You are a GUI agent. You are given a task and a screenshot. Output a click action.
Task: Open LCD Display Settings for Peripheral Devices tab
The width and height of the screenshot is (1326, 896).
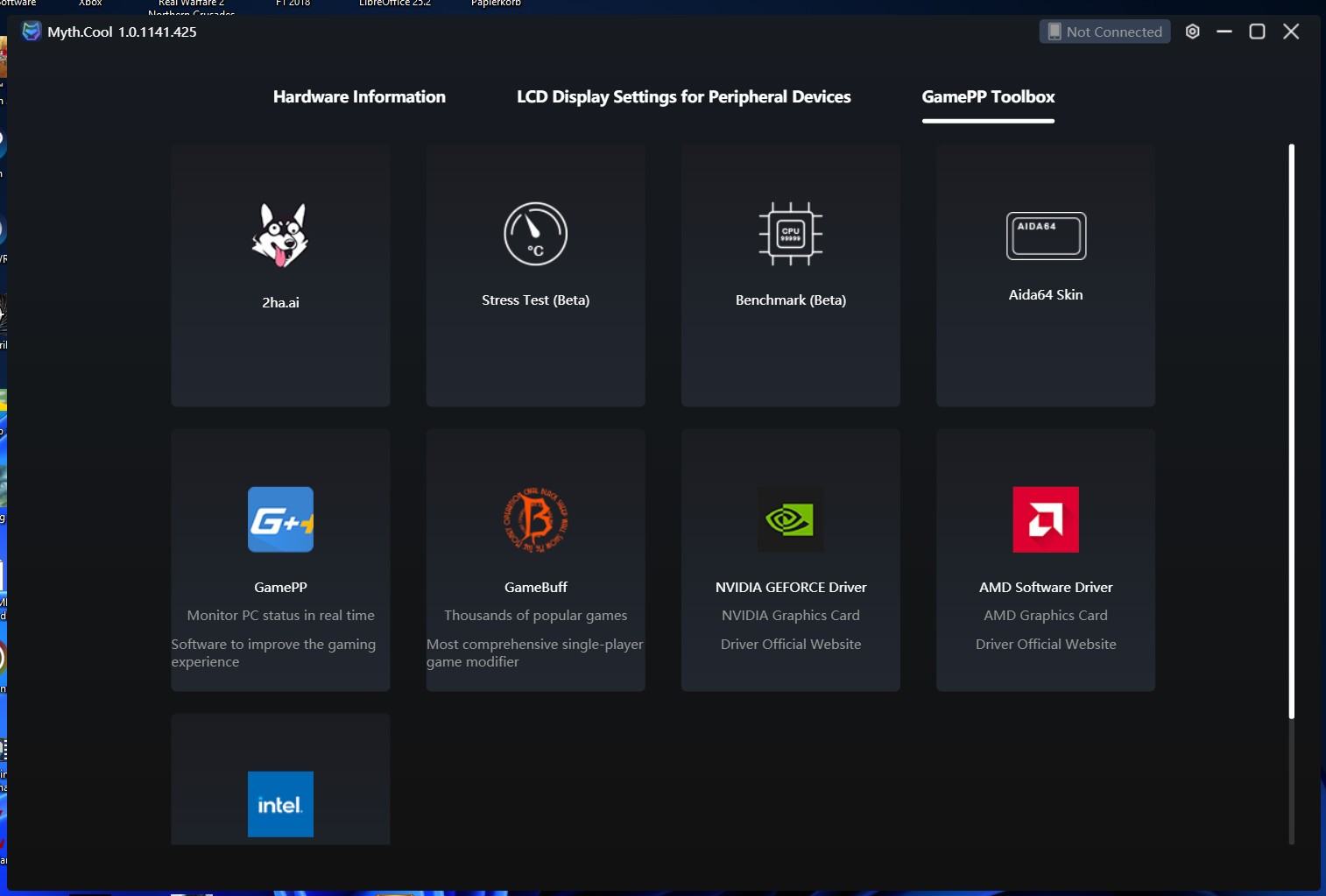pyautogui.click(x=684, y=96)
